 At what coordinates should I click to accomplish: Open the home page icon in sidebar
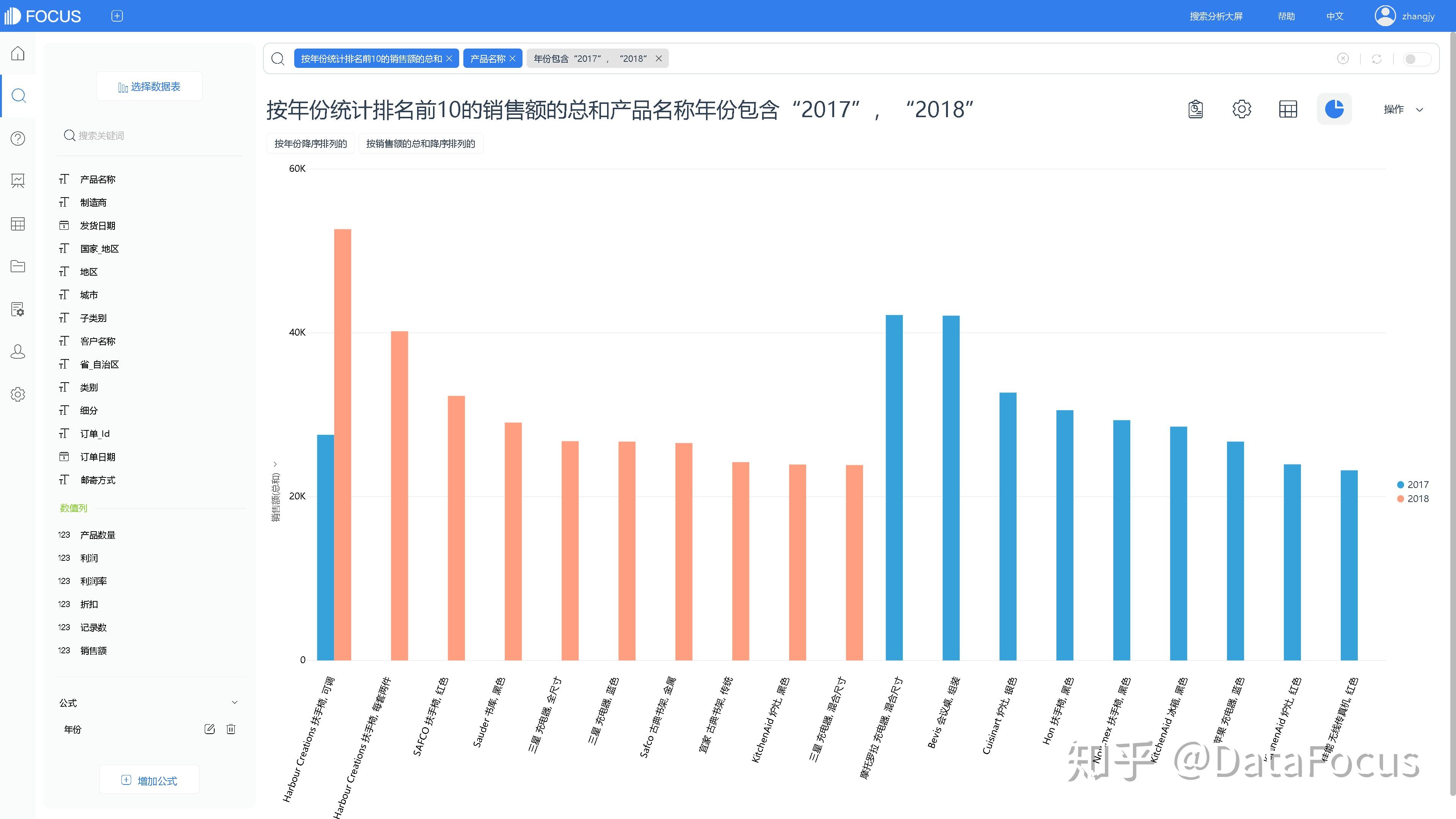point(18,54)
